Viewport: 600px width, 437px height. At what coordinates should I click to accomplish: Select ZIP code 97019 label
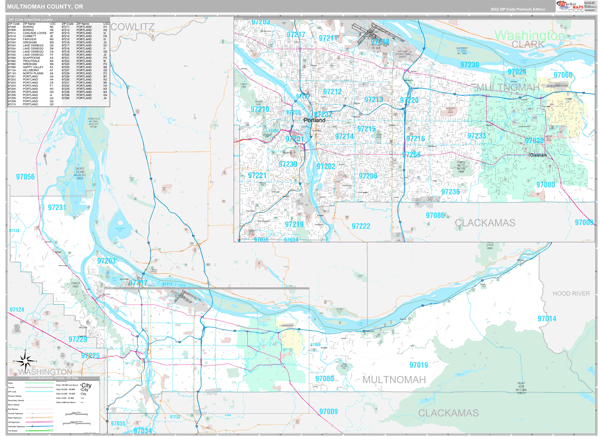(418, 365)
